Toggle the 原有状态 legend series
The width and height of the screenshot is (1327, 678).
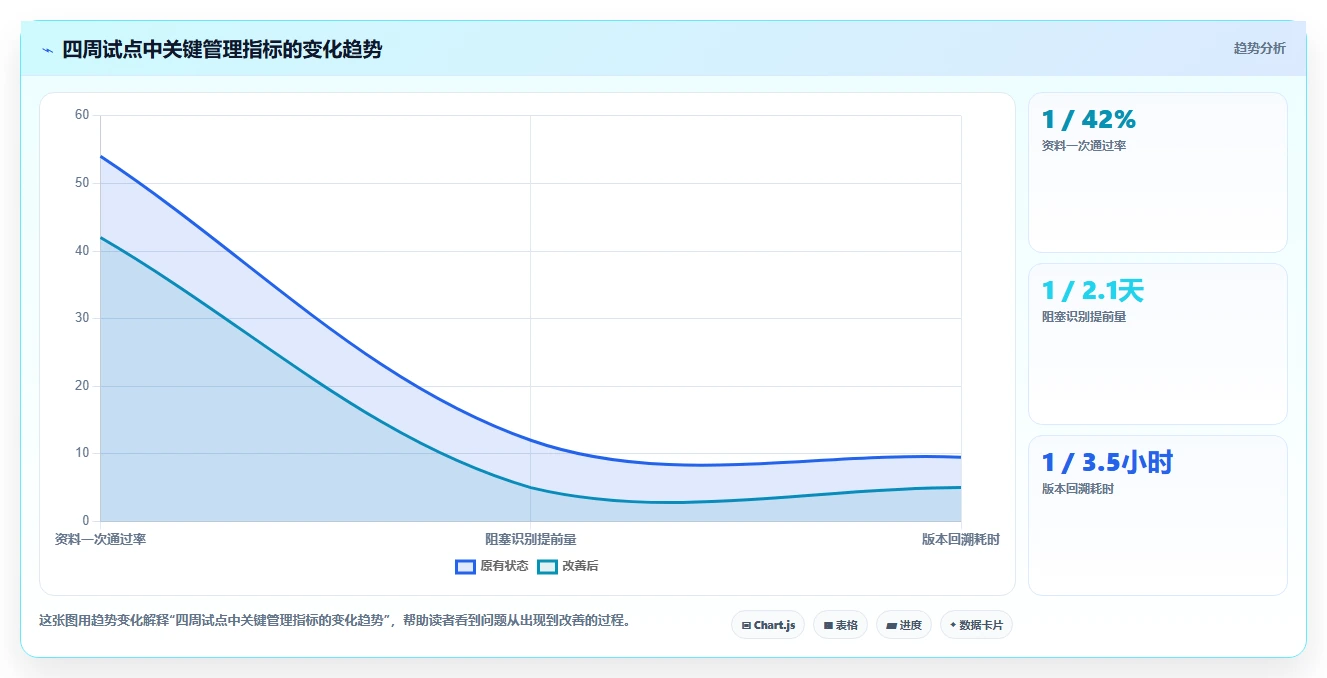click(491, 566)
